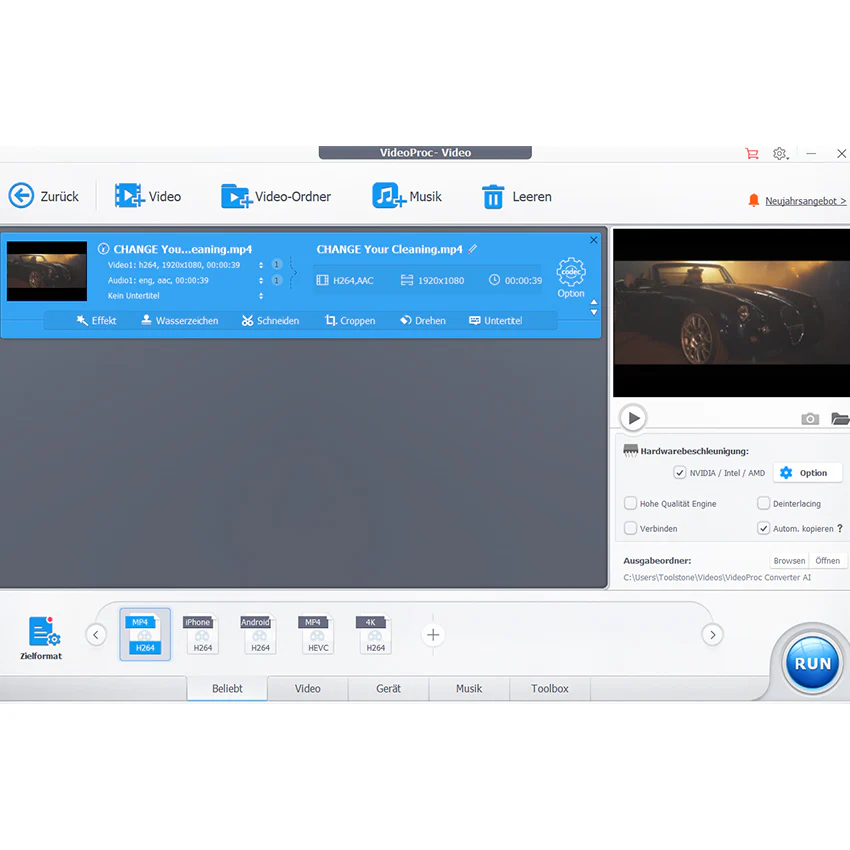The image size is (850, 850).
Task: Add music with the Musik icon
Action: coord(389,196)
